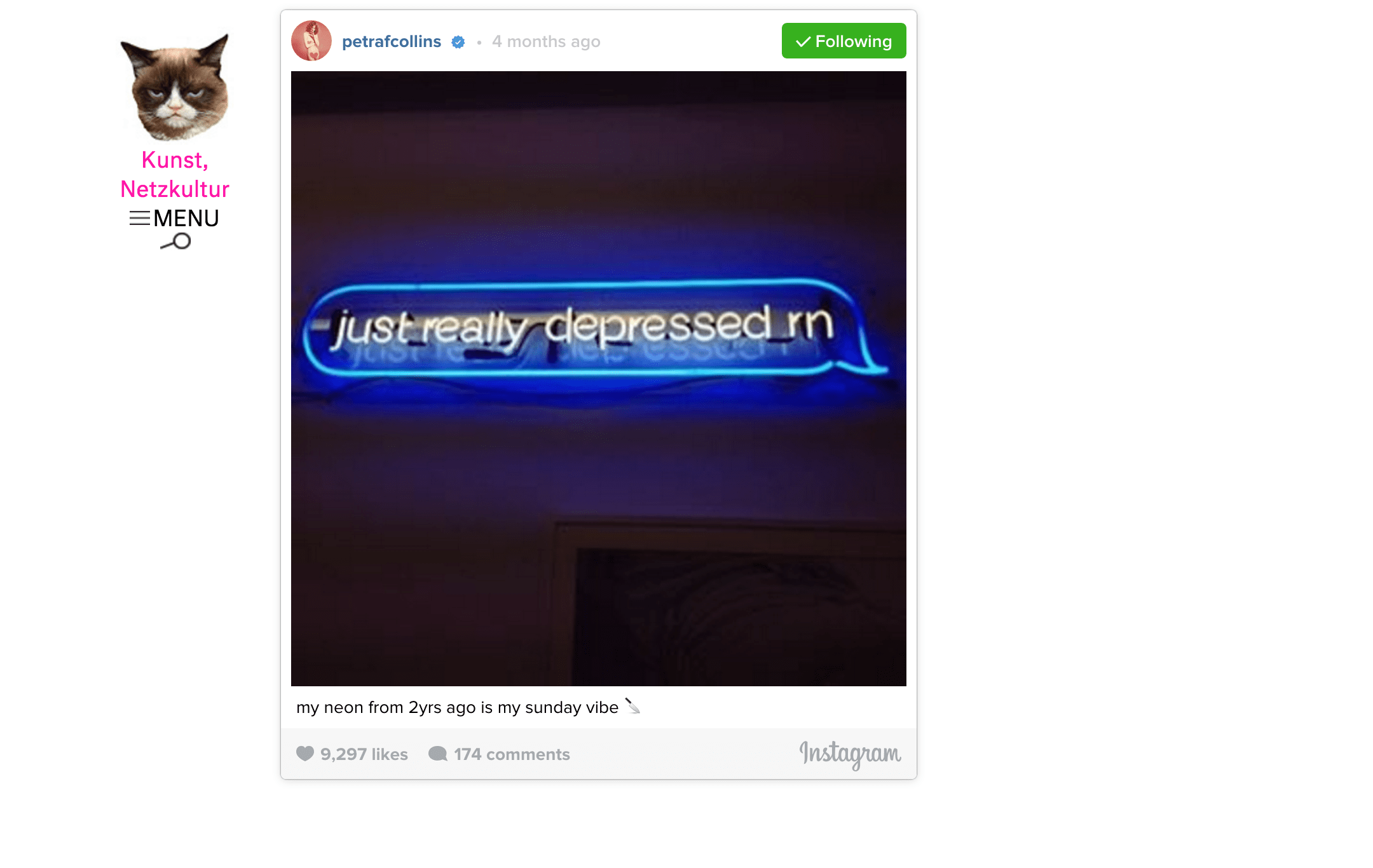Viewport: 1373px width, 868px height.
Task: Click the Instagram wordmark logo
Action: 850,754
